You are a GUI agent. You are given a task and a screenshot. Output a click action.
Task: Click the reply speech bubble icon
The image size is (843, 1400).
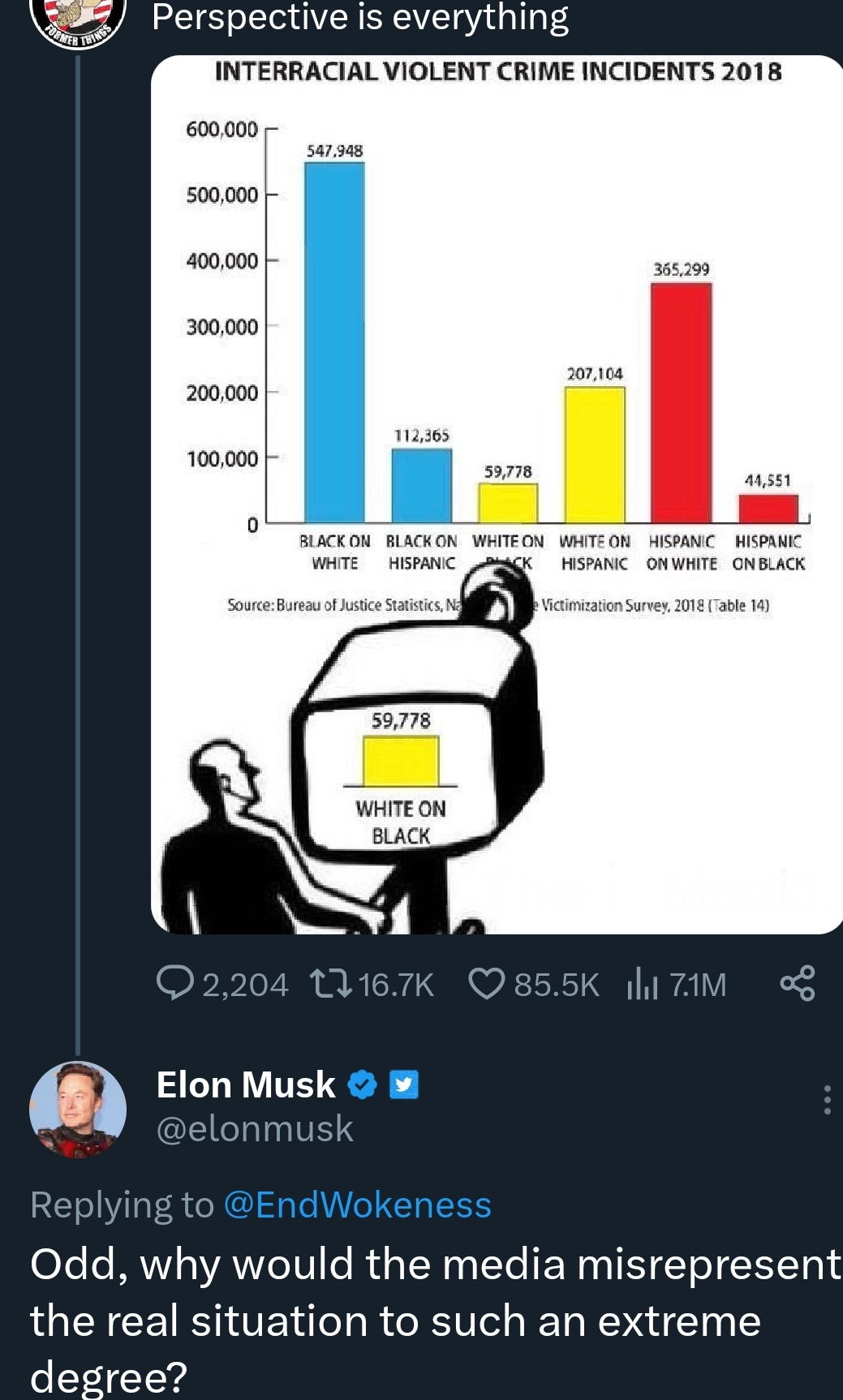tap(174, 984)
